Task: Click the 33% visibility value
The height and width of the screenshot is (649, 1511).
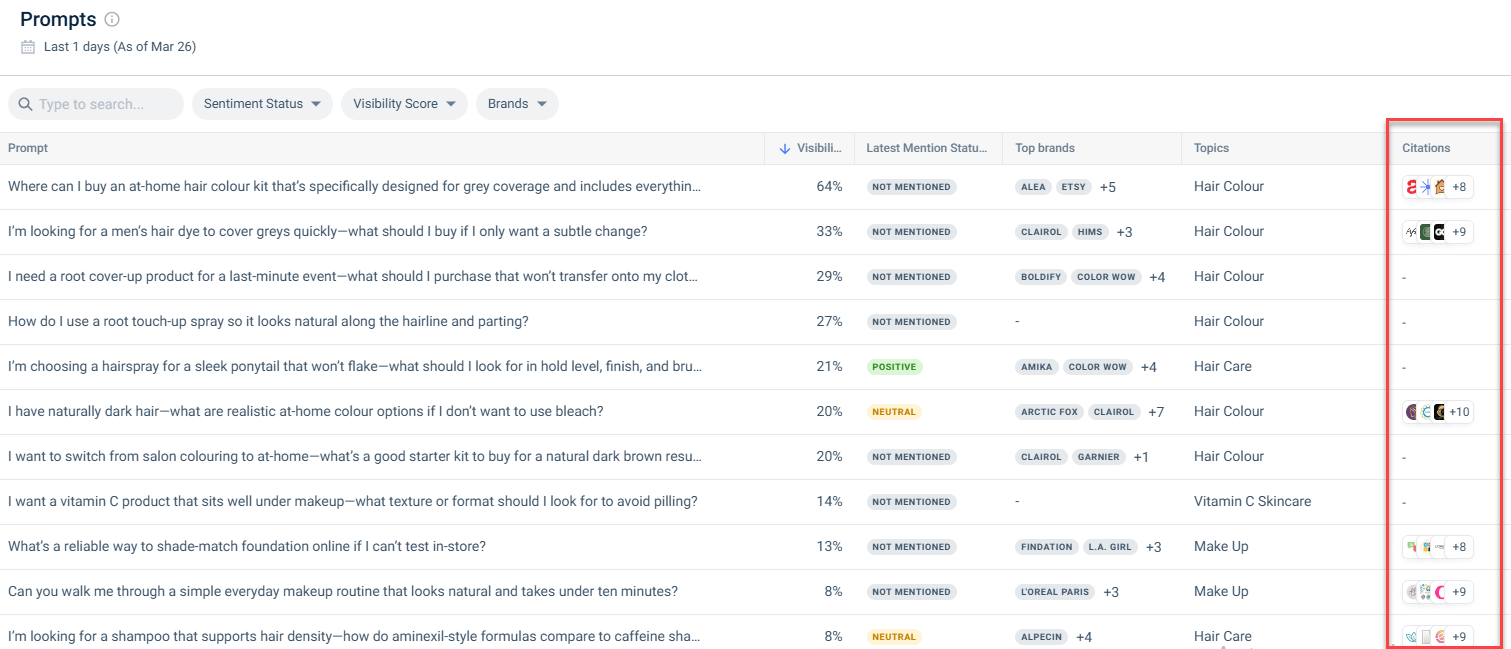Action: coord(829,231)
